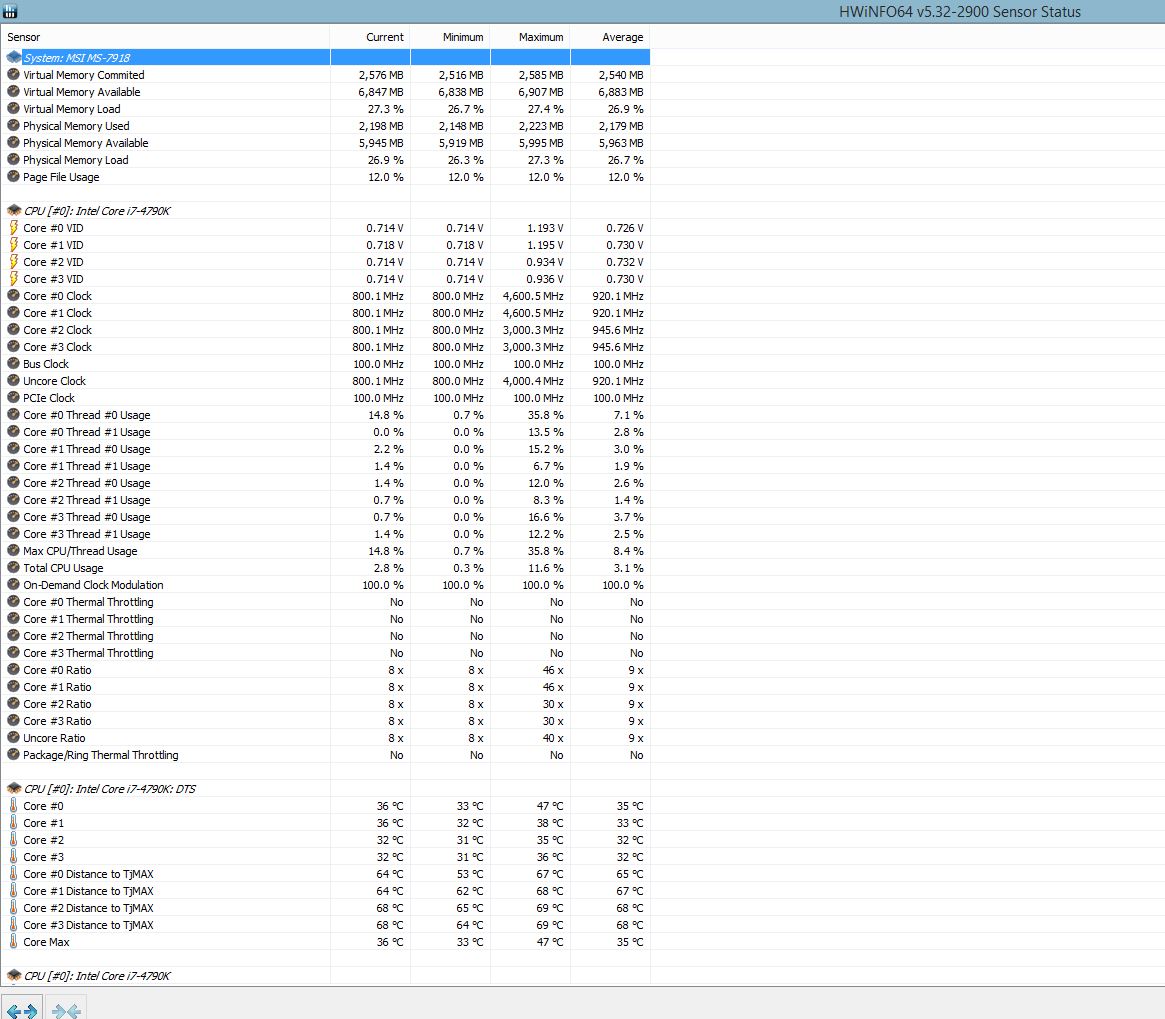Click the chip icon beside the DTS sensor group
The width and height of the screenshot is (1165, 1019).
[13, 789]
